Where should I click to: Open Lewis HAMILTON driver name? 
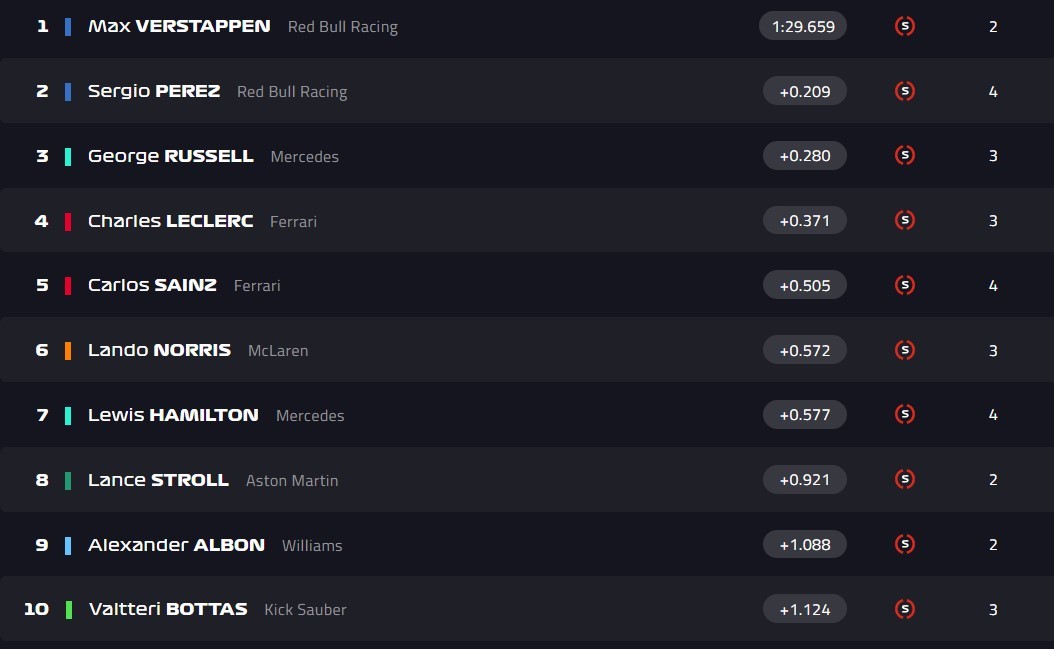tap(173, 415)
